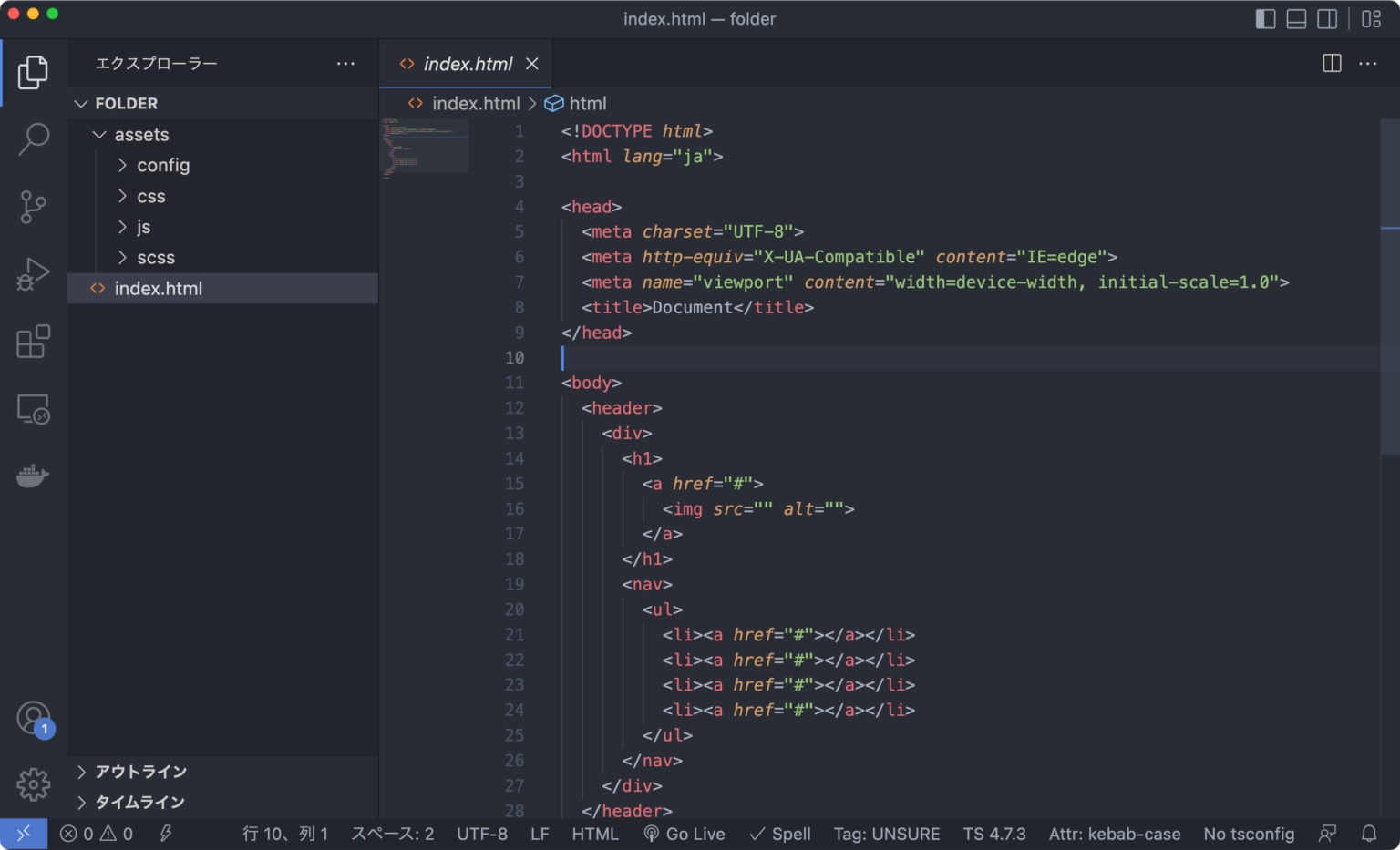Open the Manage gear icon

coord(34,784)
